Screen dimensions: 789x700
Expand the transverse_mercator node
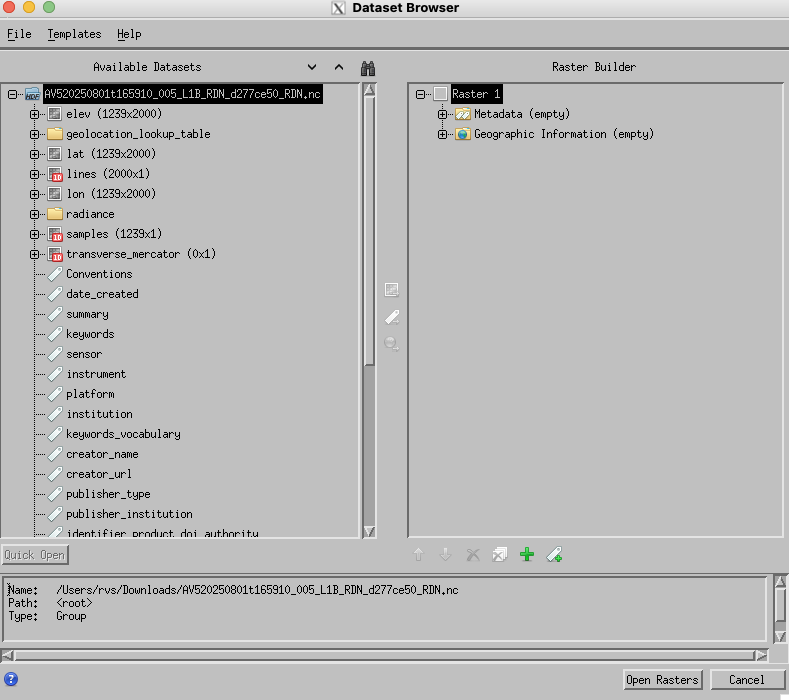34,254
